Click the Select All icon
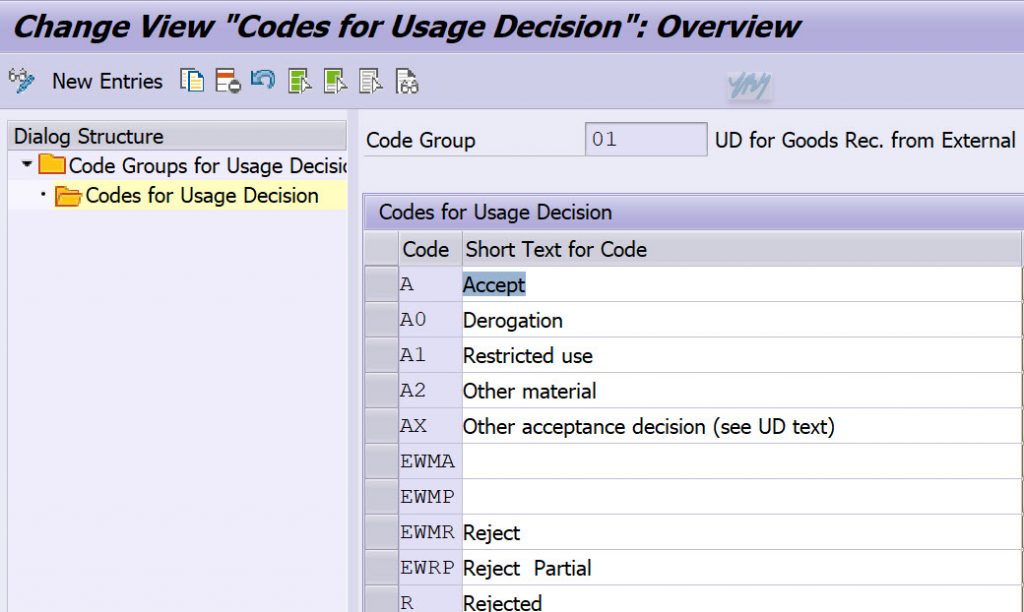 pyautogui.click(x=300, y=82)
